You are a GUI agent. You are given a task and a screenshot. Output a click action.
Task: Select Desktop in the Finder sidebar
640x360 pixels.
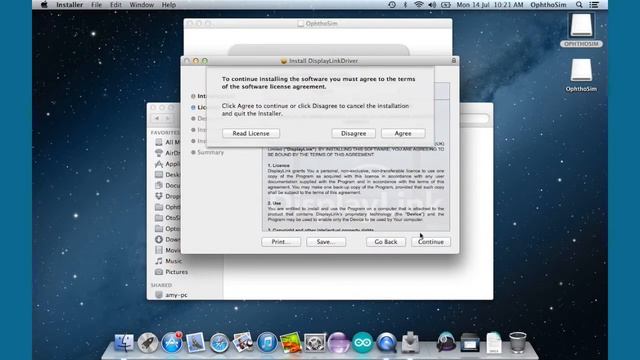167,174
